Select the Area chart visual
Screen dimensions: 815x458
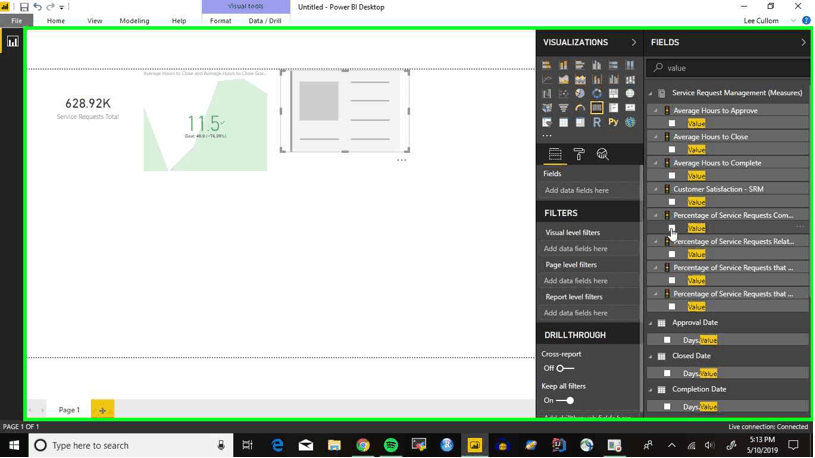(563, 80)
